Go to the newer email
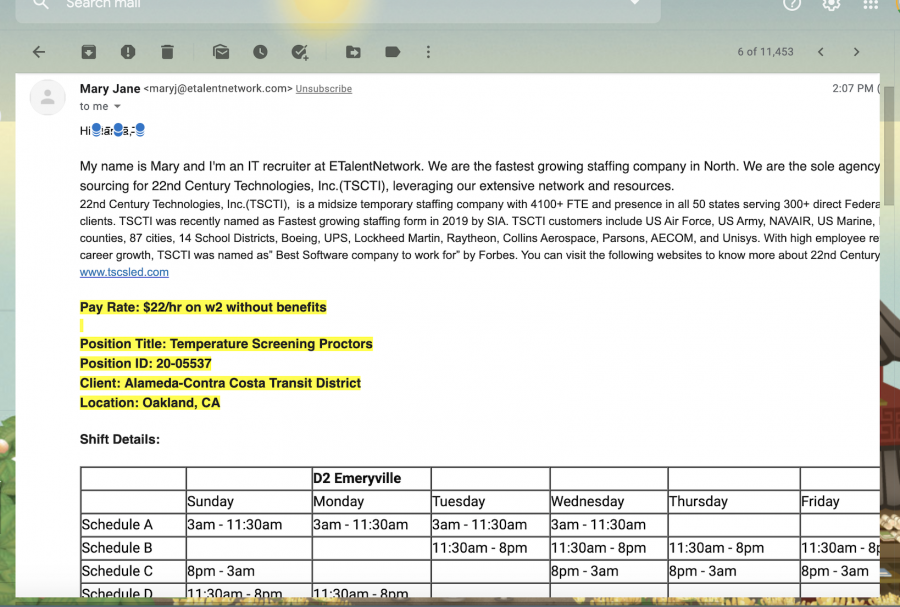Screen dimensions: 900x607 [x=821, y=52]
